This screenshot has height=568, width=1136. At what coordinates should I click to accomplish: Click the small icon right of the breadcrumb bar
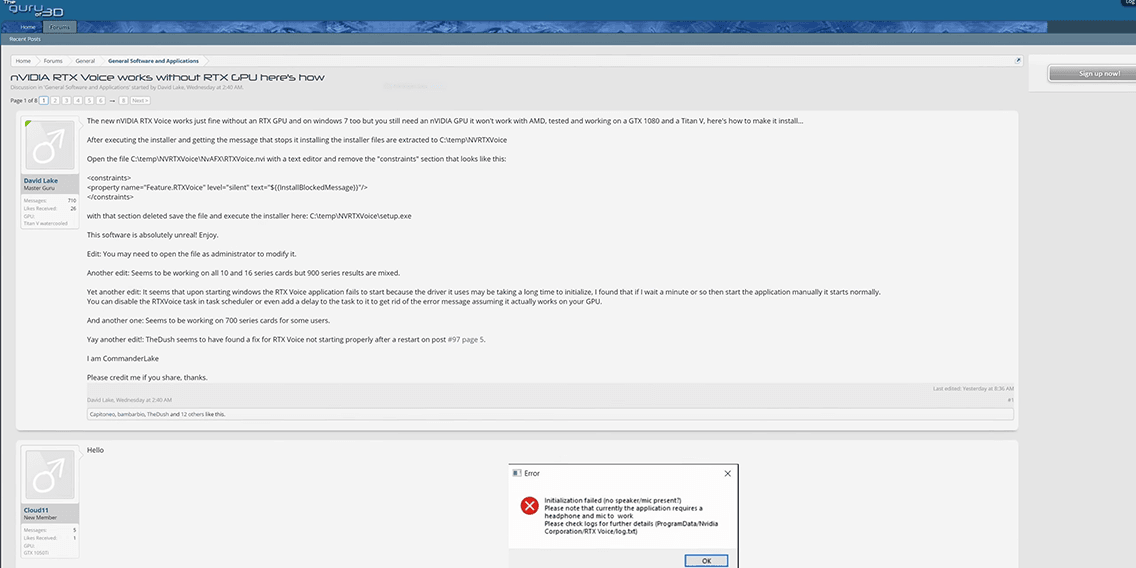point(1017,61)
